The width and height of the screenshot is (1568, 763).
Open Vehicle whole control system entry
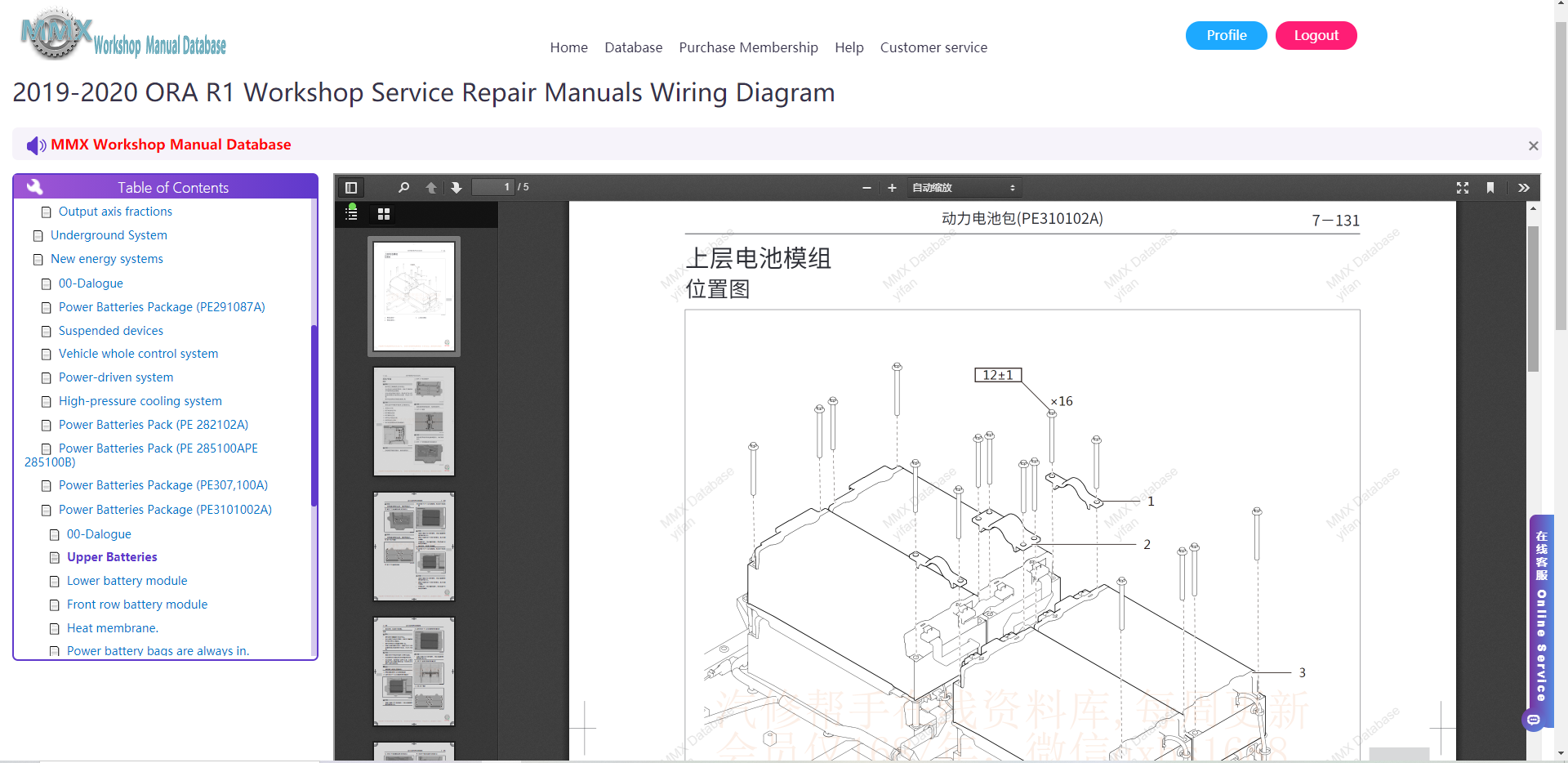coord(138,354)
